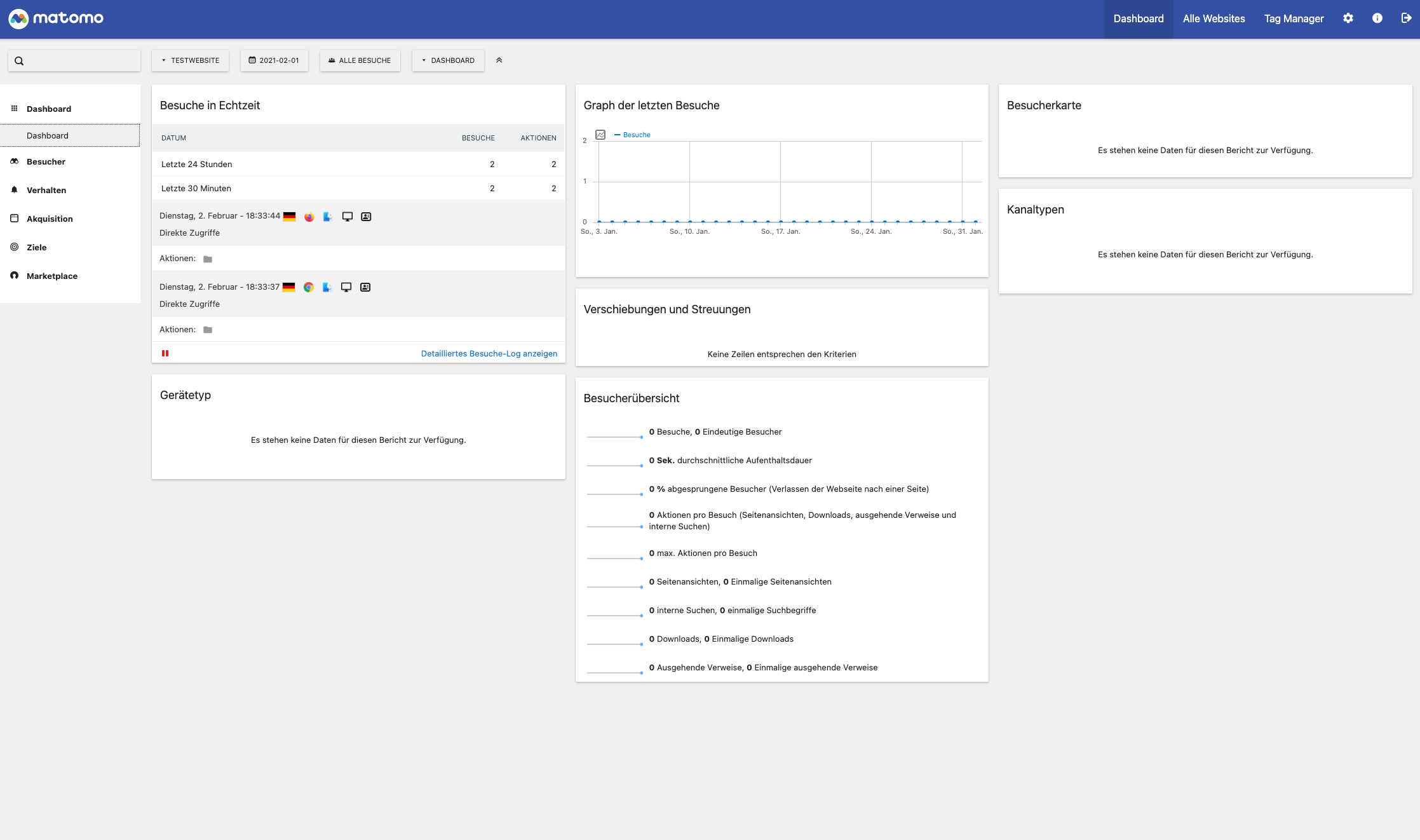Click the Besucher binoculars sidebar icon

[14, 161]
